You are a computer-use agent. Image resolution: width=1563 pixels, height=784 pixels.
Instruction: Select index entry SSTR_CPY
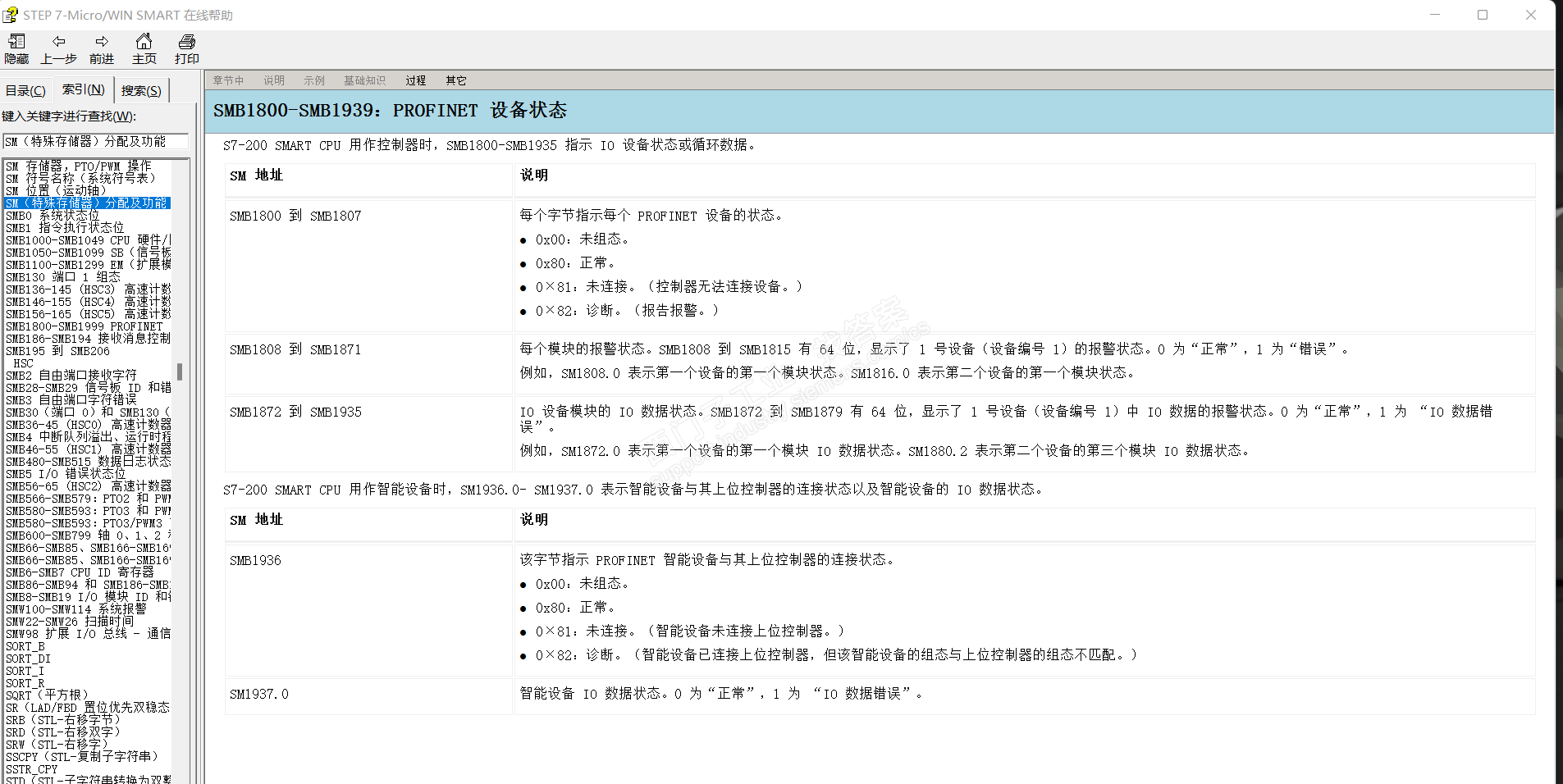coord(32,769)
